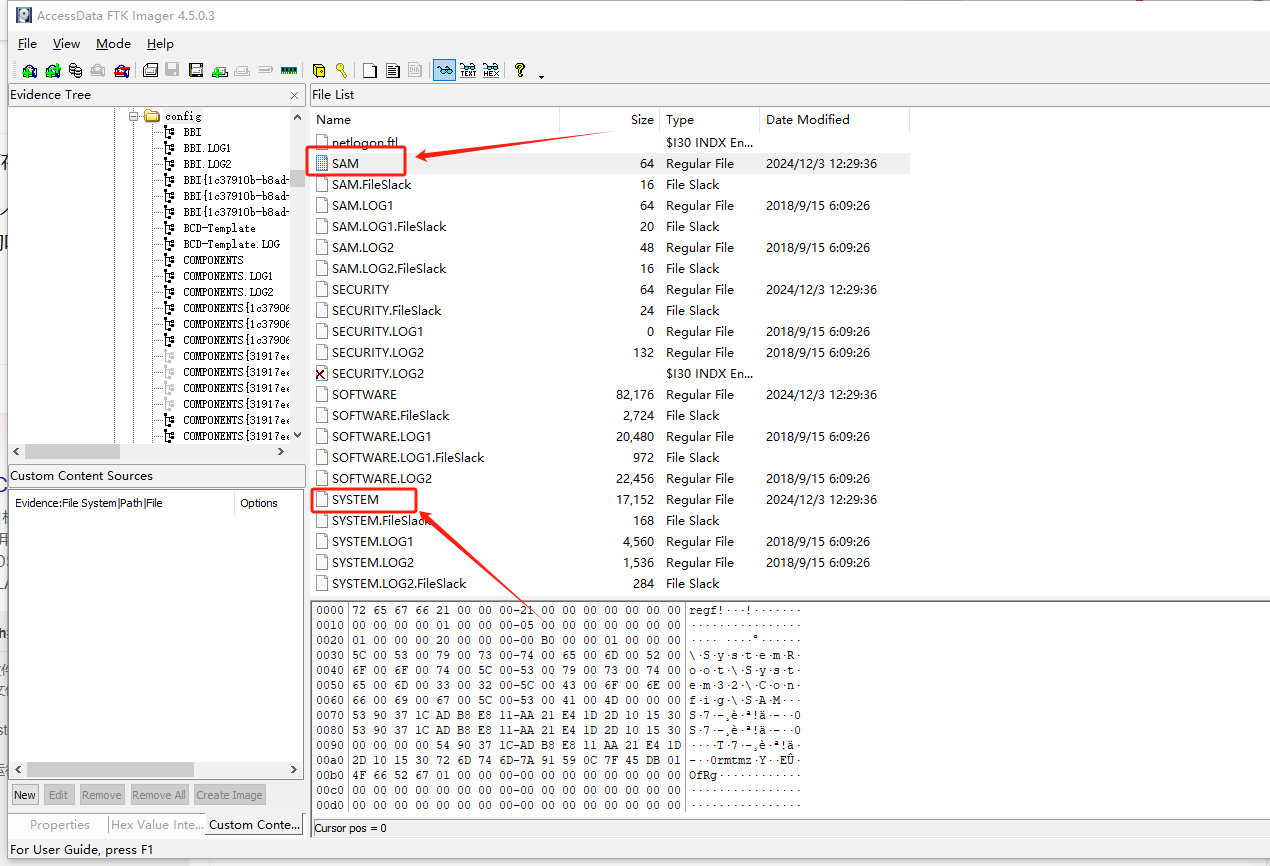The image size is (1270, 866).
Task: Sort file list by Size column
Action: pos(609,119)
